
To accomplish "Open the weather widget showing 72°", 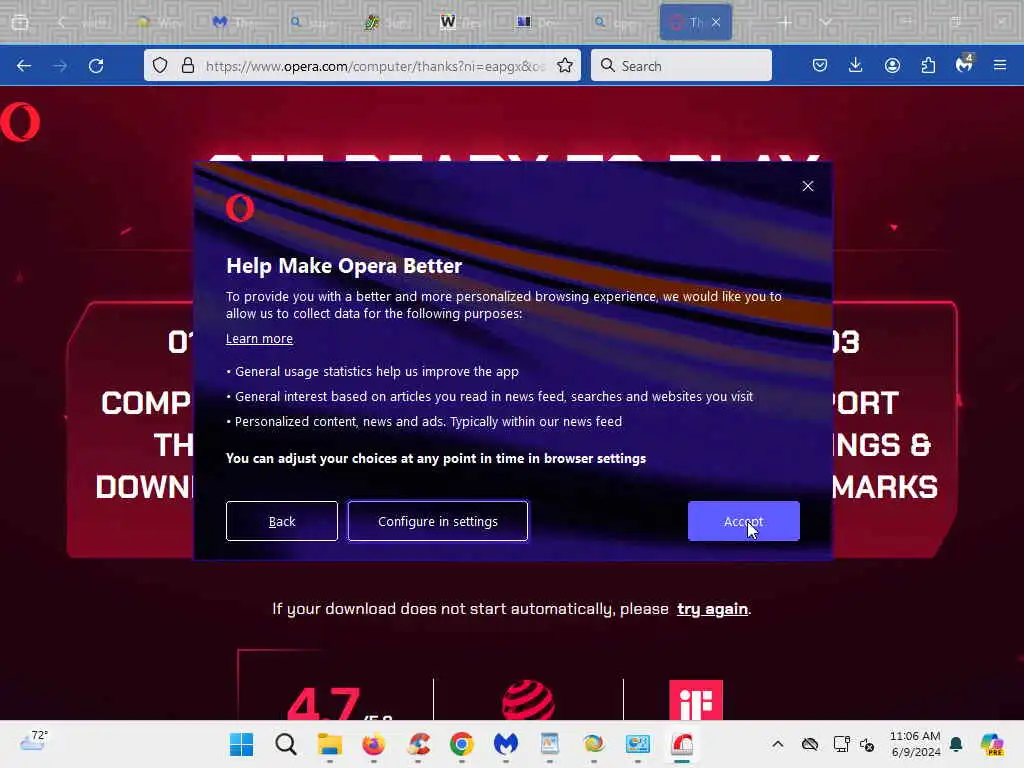I will coord(33,741).
